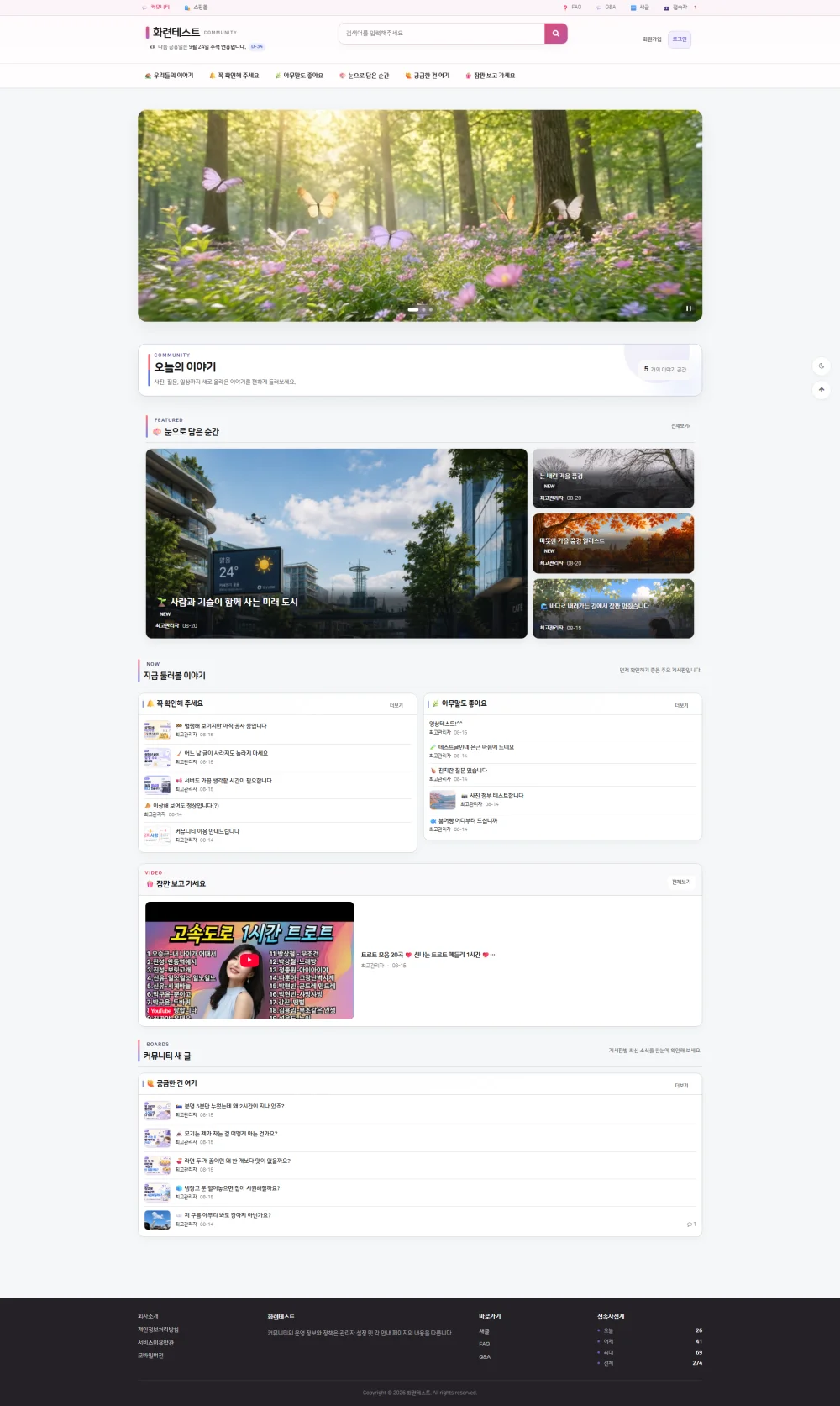Toggle dark mode with moon icon
The width and height of the screenshot is (840, 1406).
[x=822, y=366]
